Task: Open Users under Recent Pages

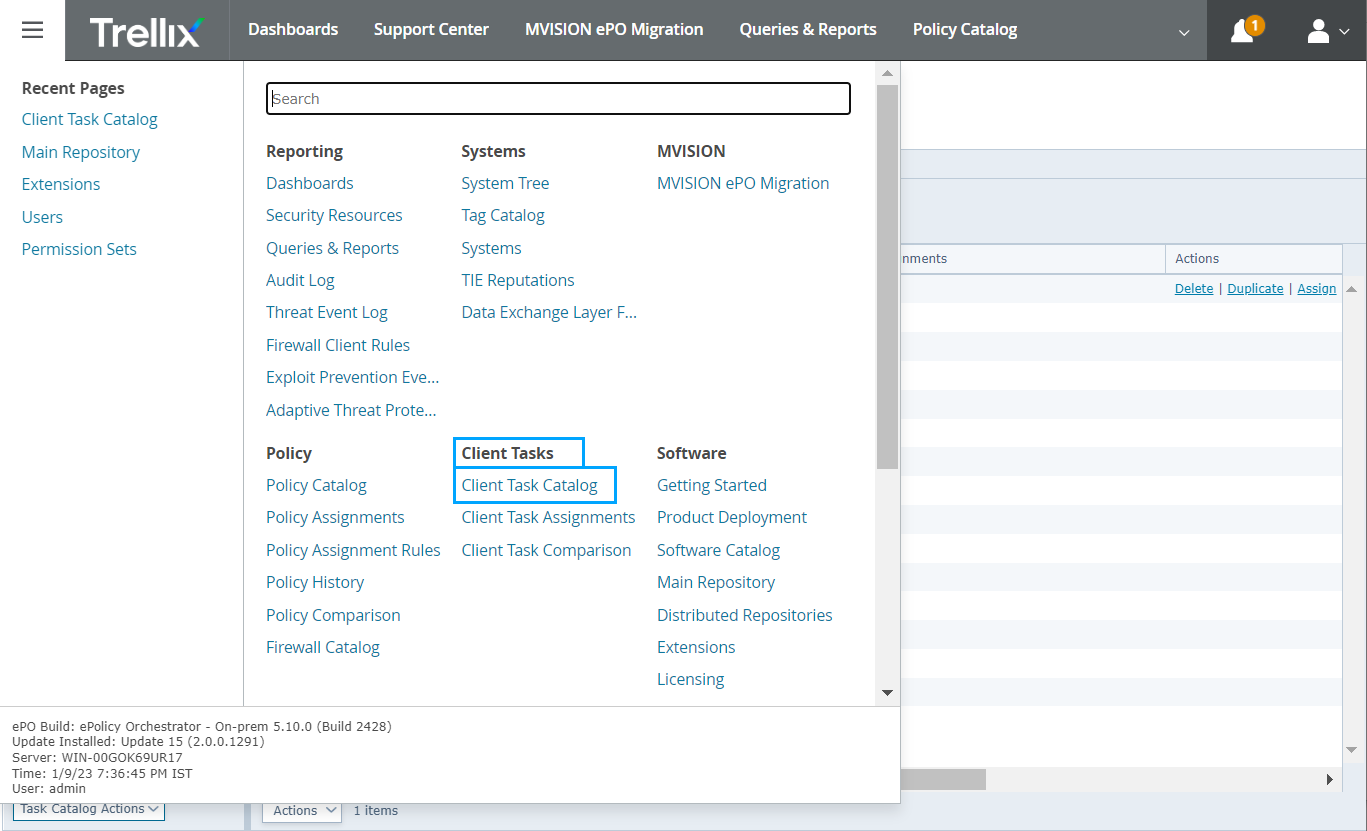Action: tap(42, 217)
